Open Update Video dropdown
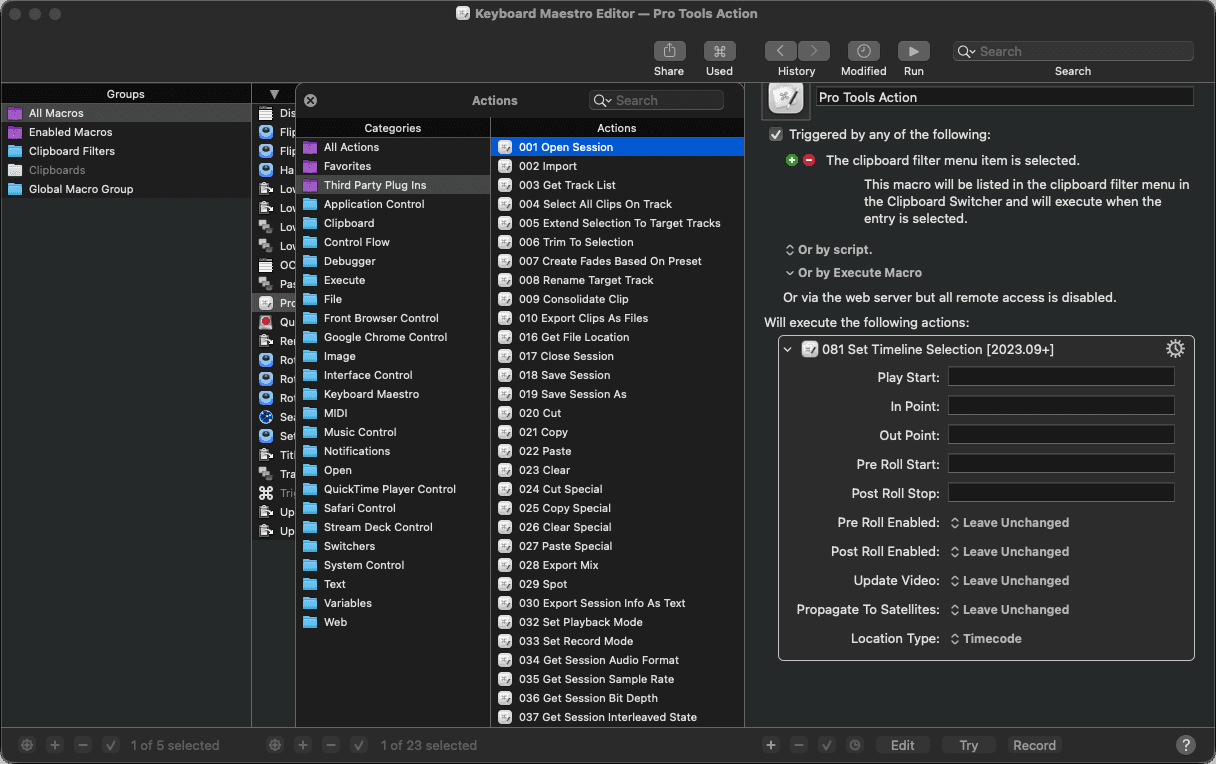 coord(1009,581)
